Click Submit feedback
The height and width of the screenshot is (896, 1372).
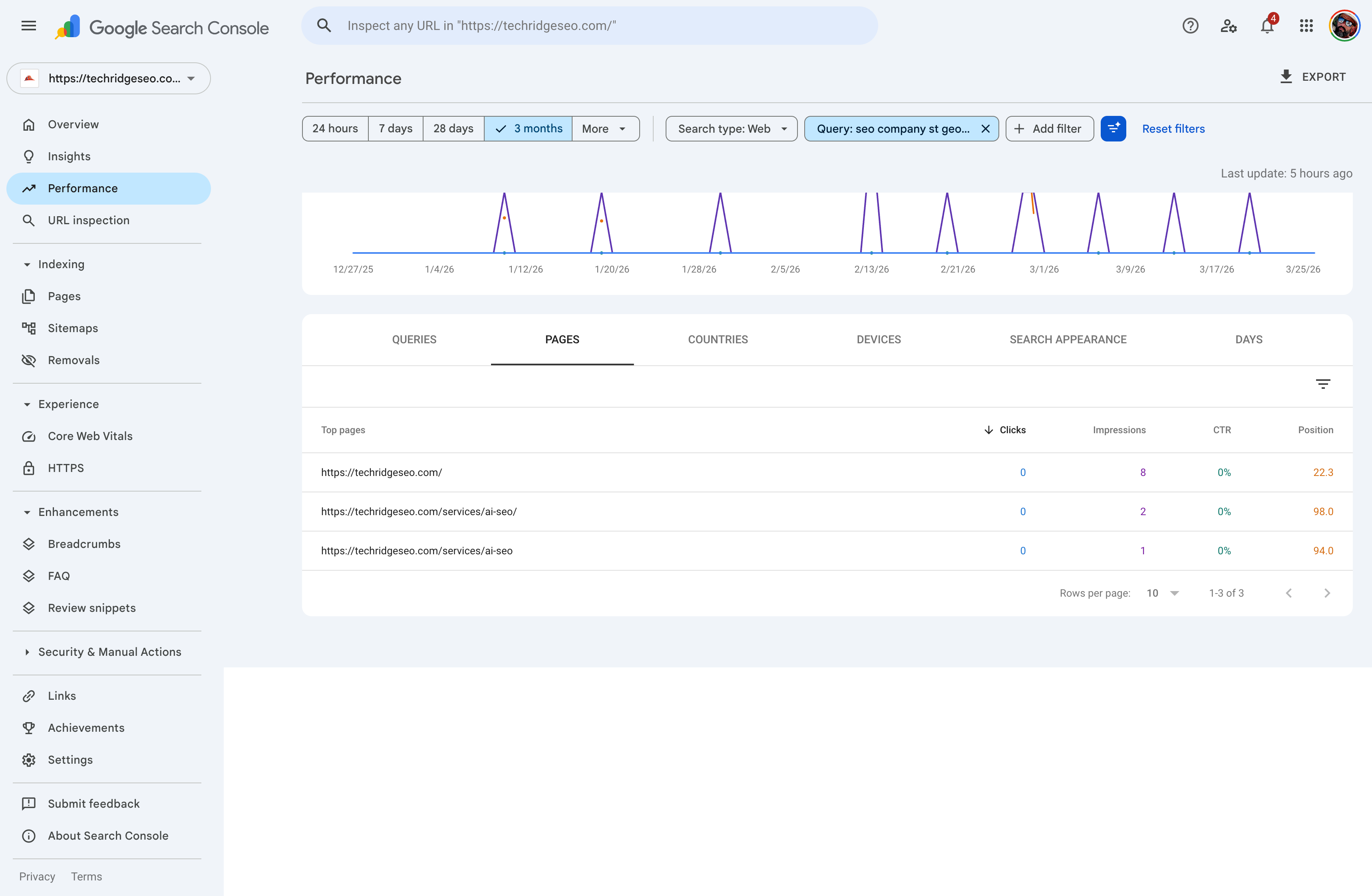pos(108,804)
